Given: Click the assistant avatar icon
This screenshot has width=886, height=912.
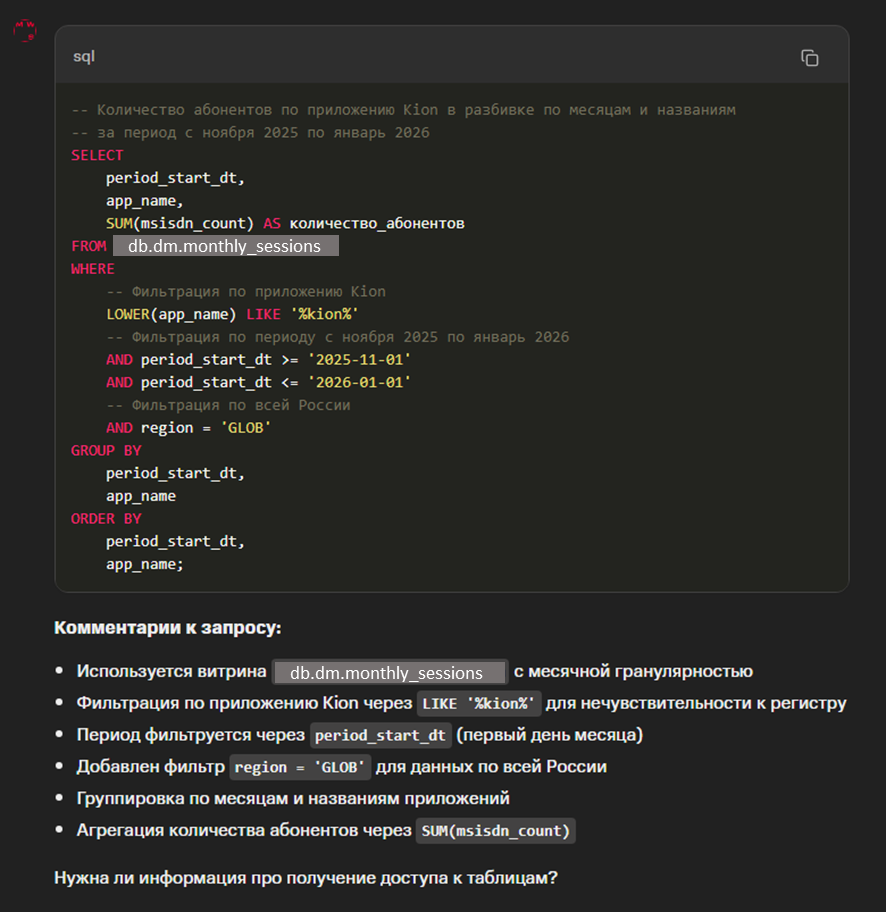Looking at the screenshot, I should coord(25,30).
